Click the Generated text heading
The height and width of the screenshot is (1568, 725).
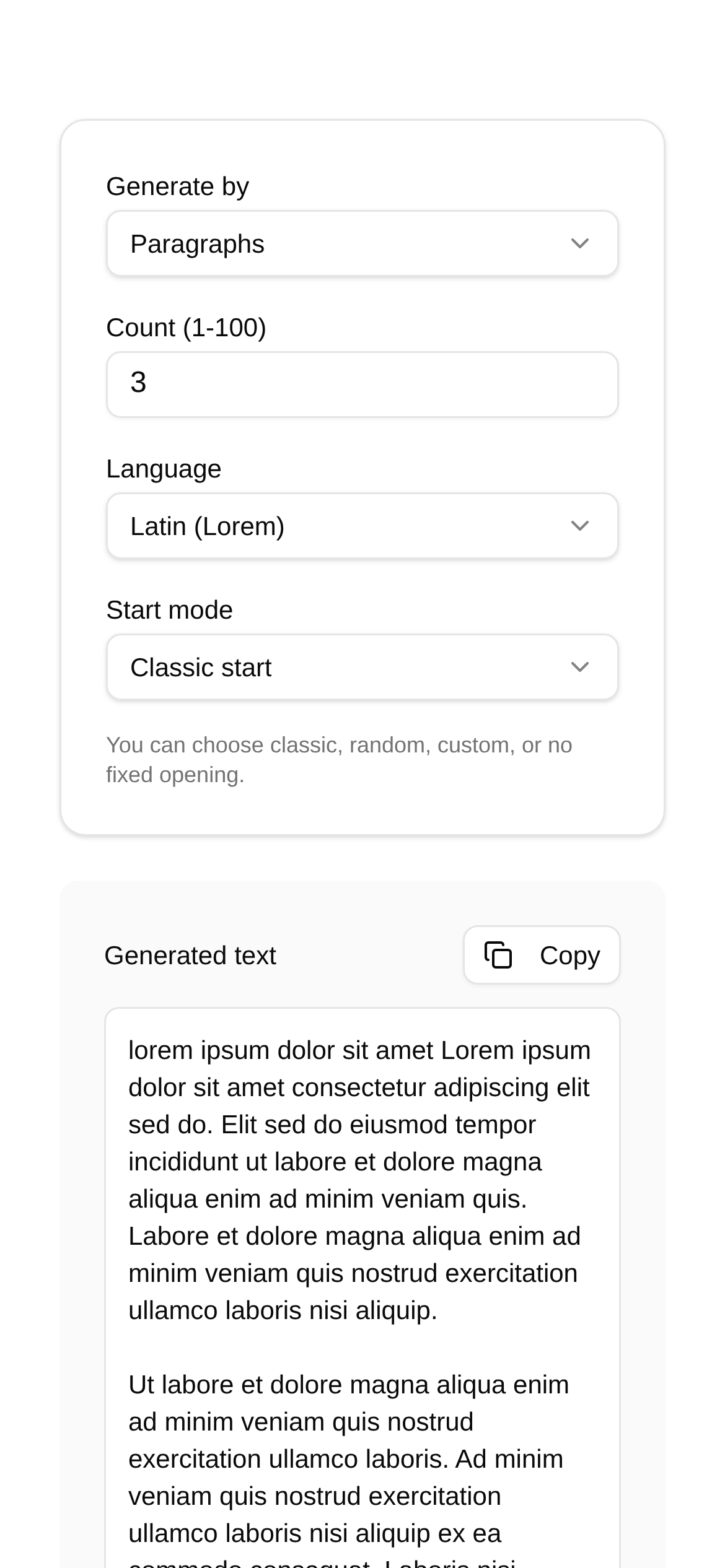point(190,955)
